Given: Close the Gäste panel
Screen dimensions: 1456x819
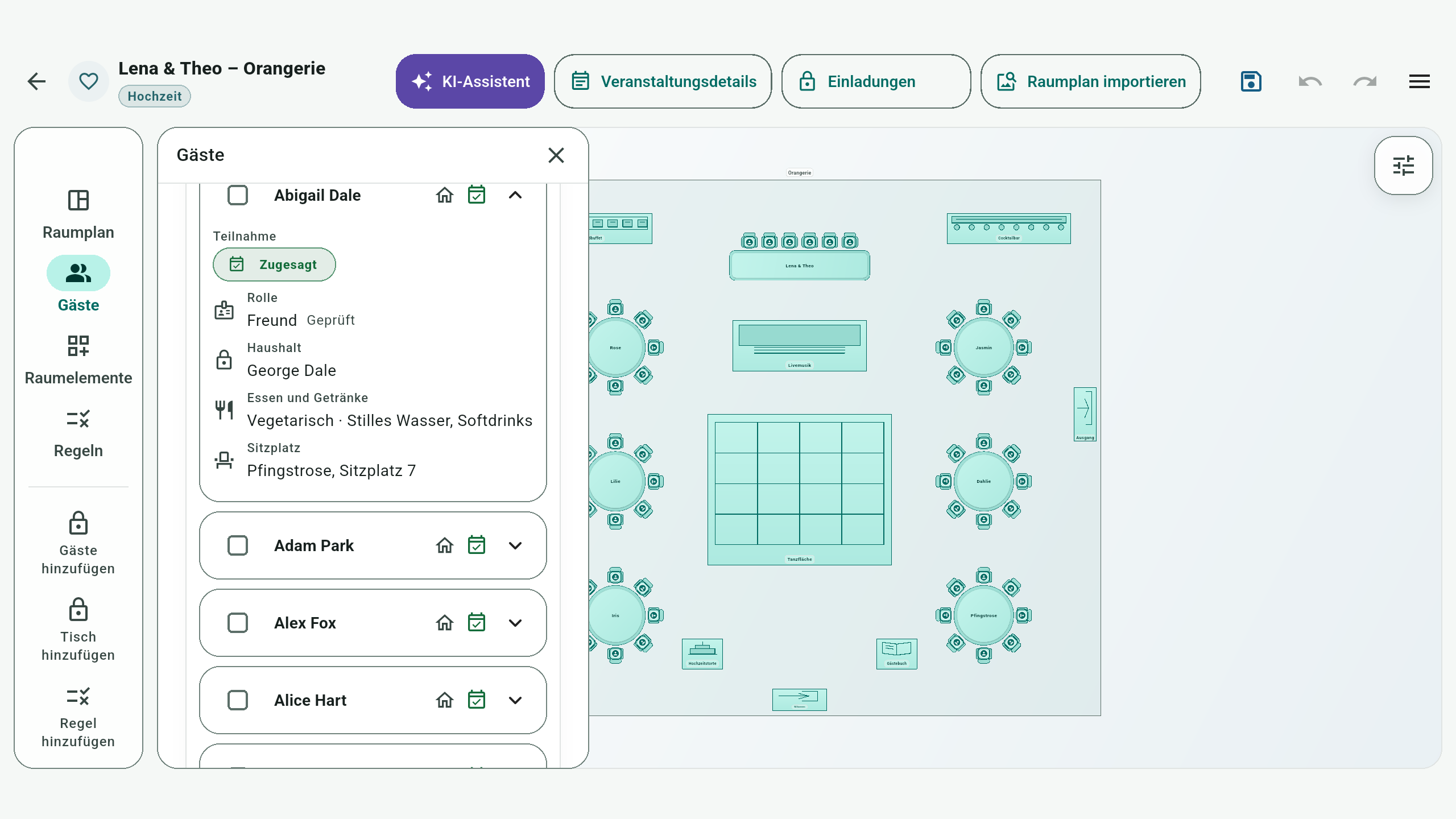Looking at the screenshot, I should [x=556, y=155].
